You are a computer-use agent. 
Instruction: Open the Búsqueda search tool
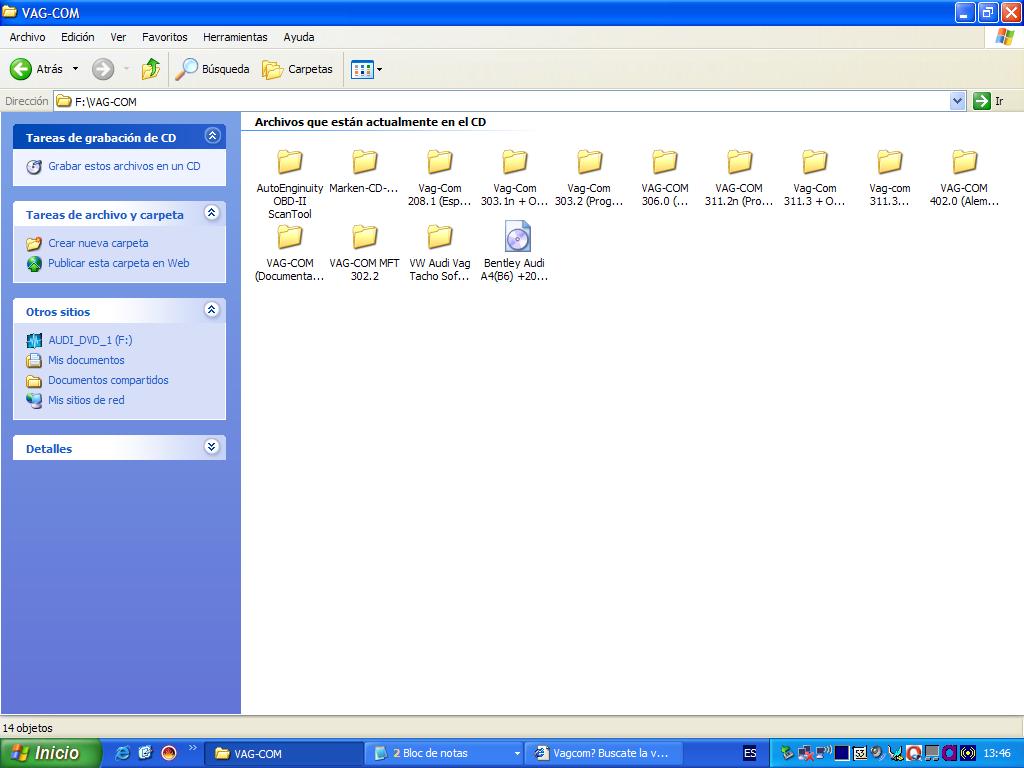click(x=212, y=69)
